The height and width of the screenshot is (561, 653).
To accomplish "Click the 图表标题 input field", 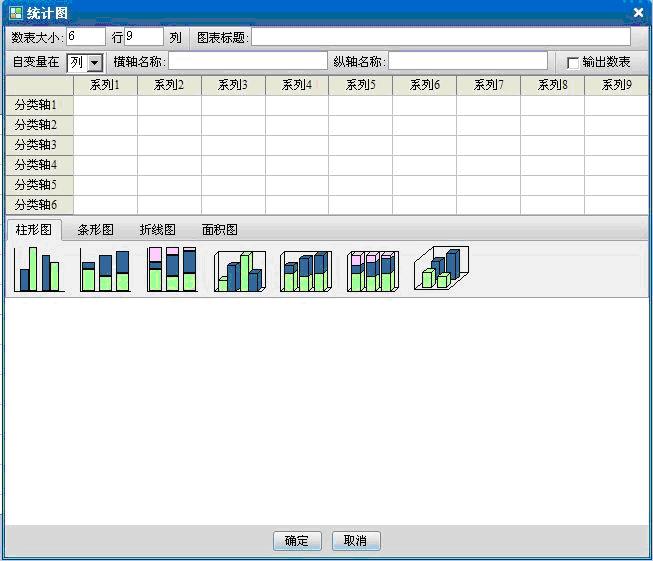I will pos(441,37).
